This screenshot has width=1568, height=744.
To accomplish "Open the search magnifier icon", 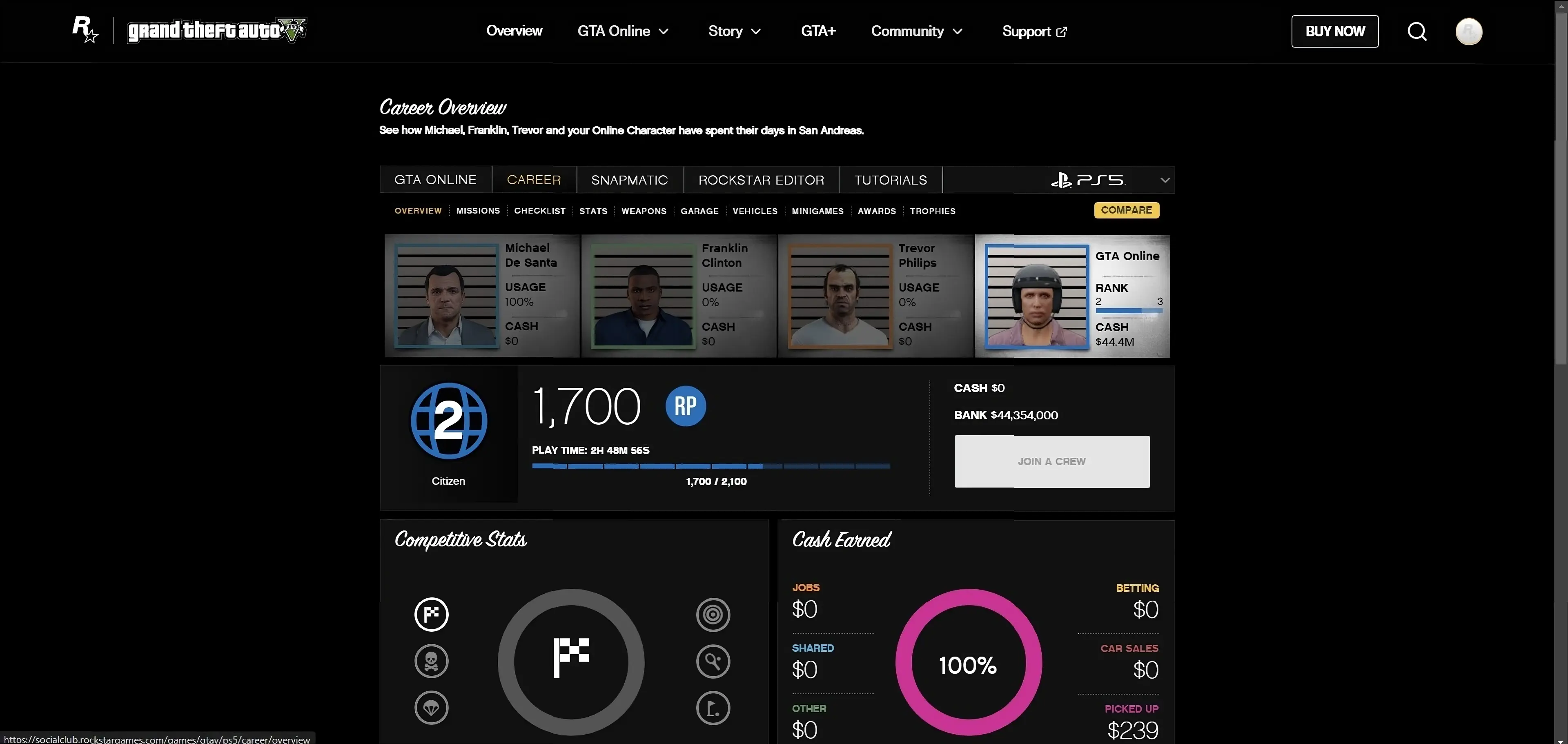I will [1417, 31].
